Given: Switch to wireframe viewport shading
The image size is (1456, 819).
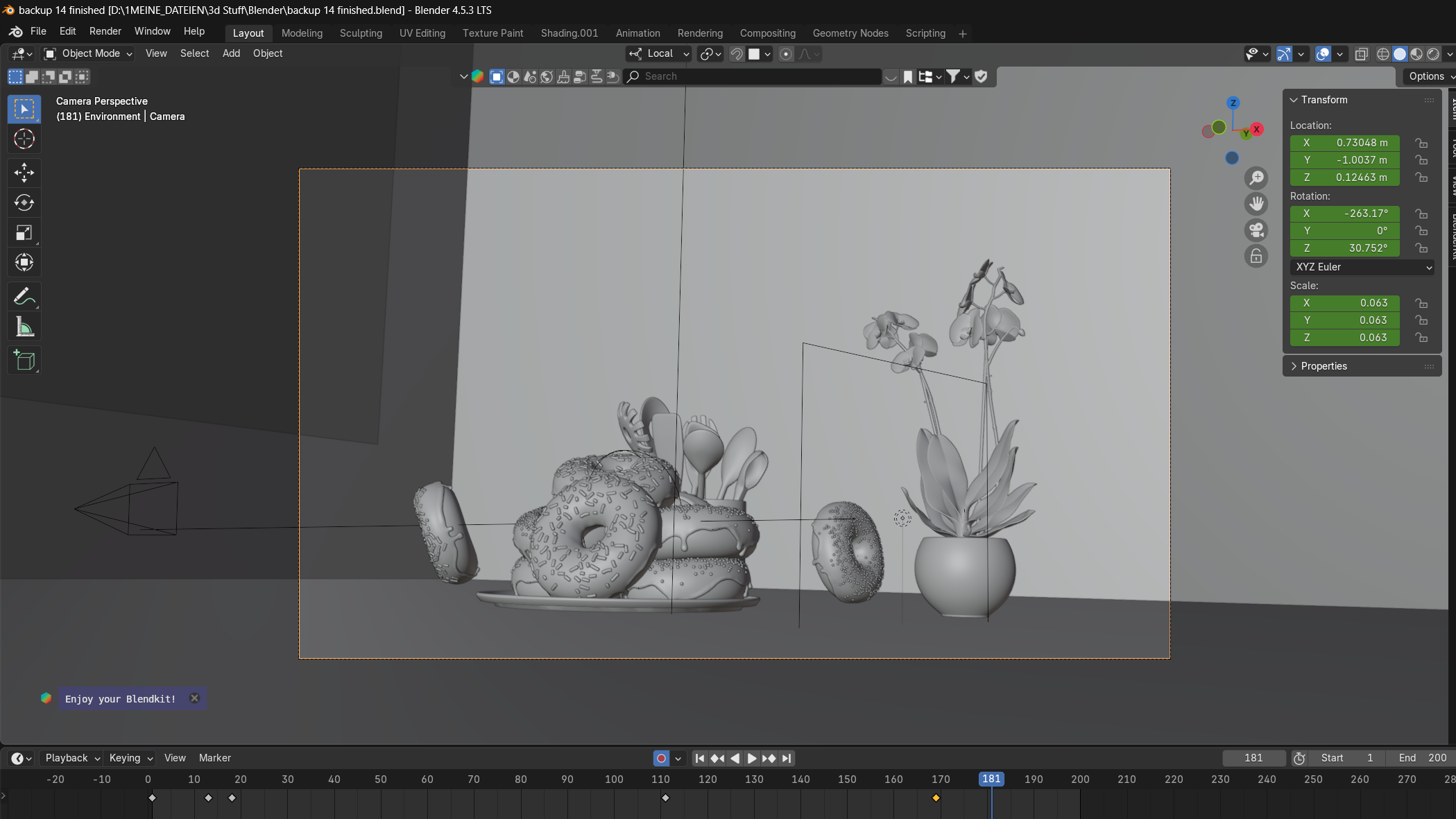Looking at the screenshot, I should coord(1383,54).
